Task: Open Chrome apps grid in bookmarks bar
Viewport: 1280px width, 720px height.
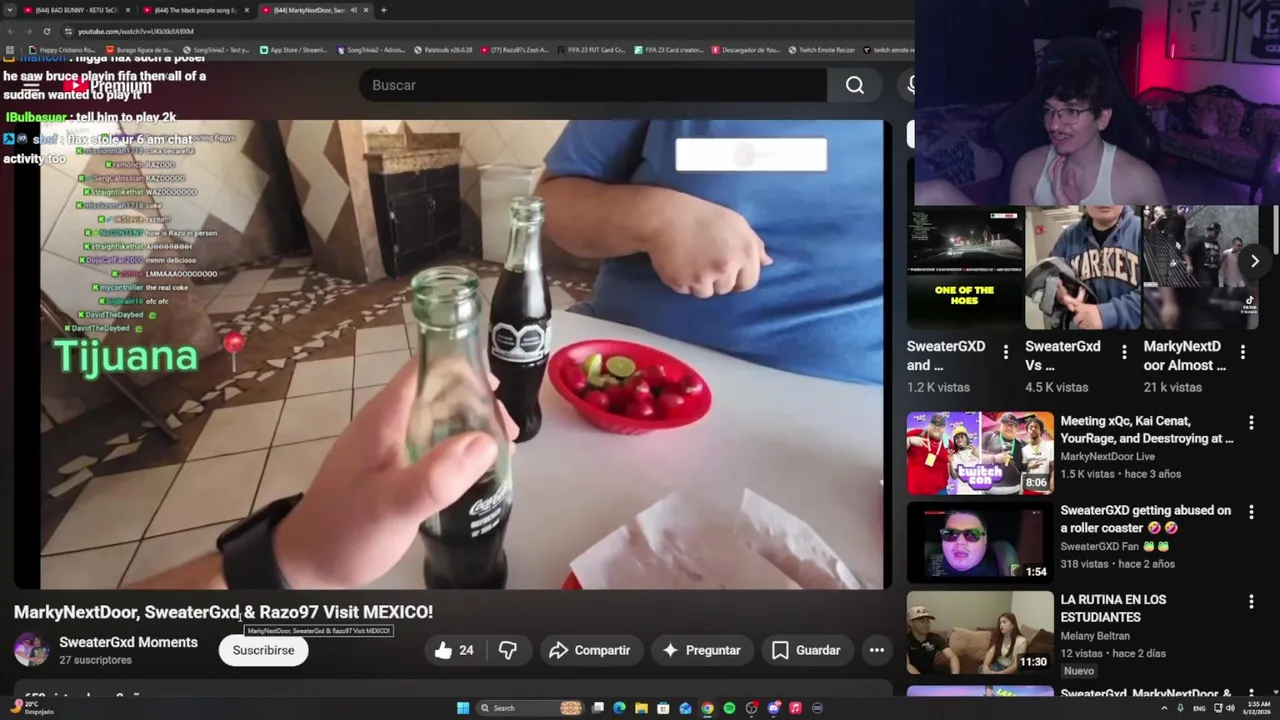Action: click(11, 49)
